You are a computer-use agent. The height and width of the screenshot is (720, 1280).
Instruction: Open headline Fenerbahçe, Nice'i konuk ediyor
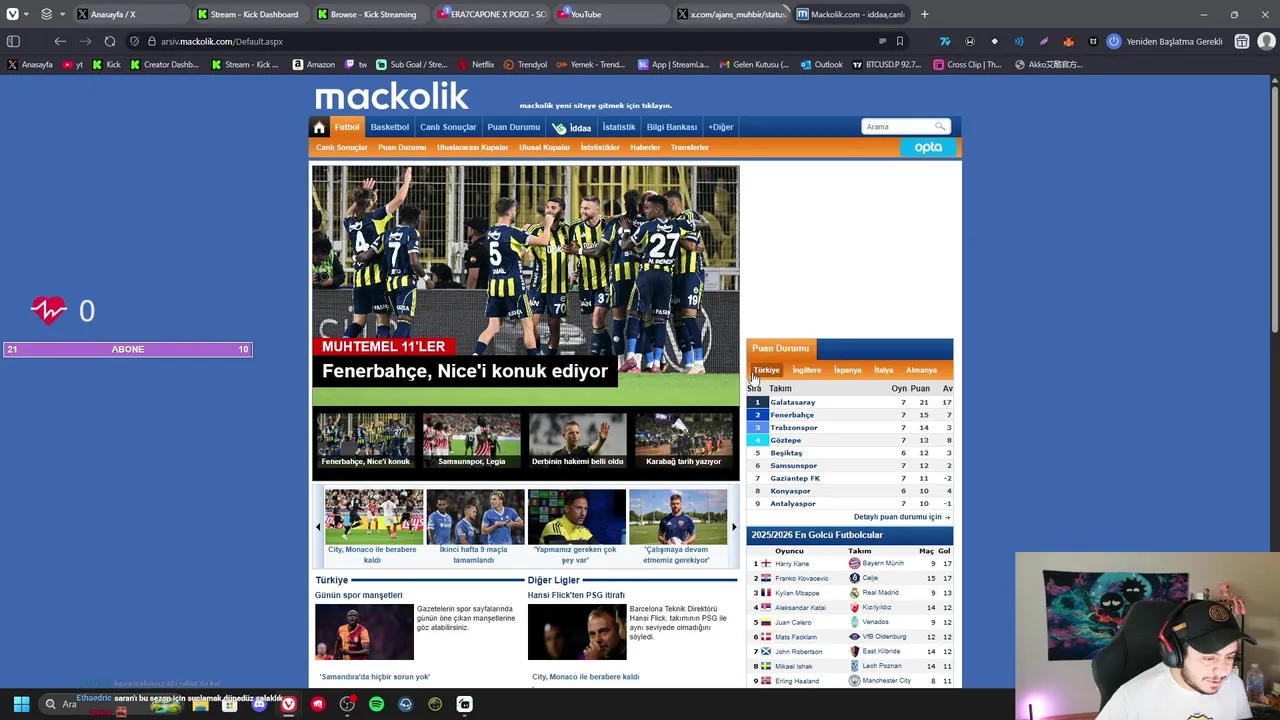465,371
